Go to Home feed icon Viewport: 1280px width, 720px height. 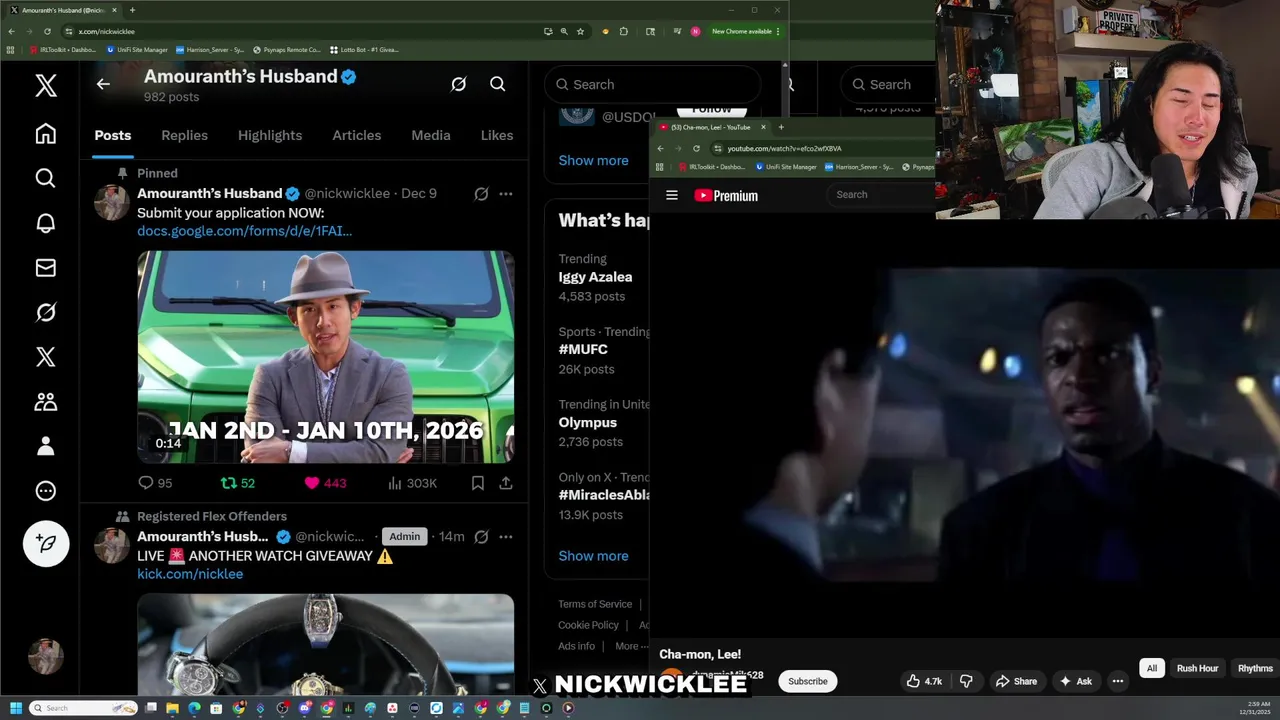(46, 134)
